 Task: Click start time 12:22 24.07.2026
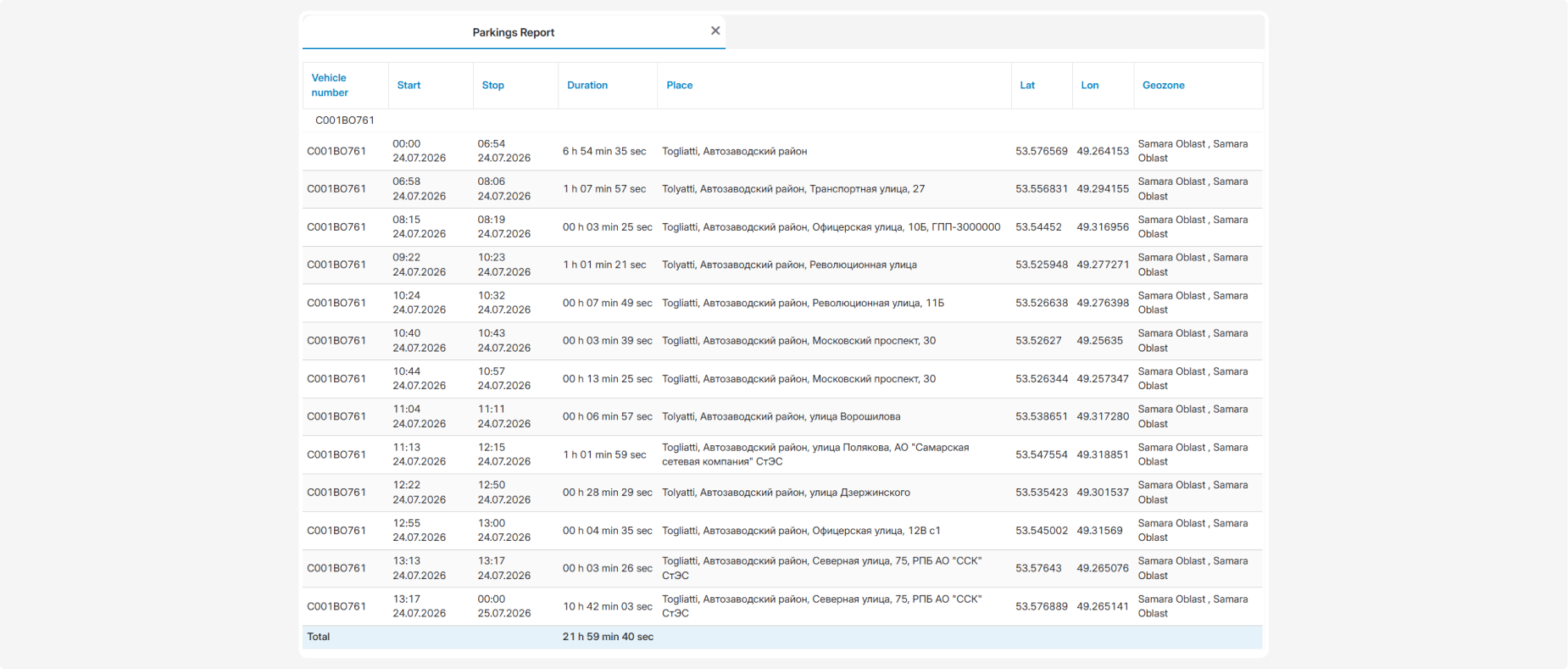pos(420,493)
